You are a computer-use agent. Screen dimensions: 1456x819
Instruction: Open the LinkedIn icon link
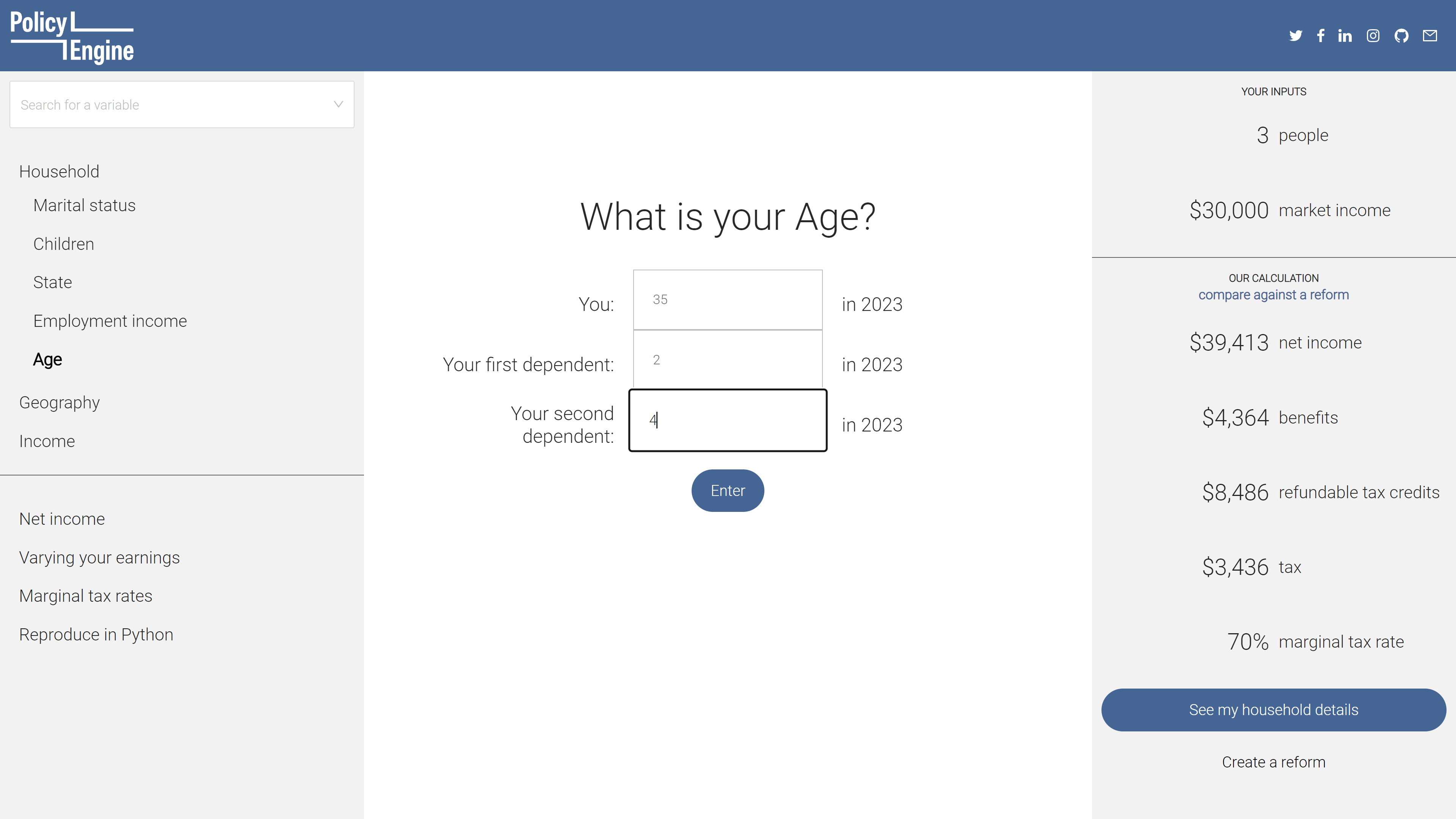1345,36
